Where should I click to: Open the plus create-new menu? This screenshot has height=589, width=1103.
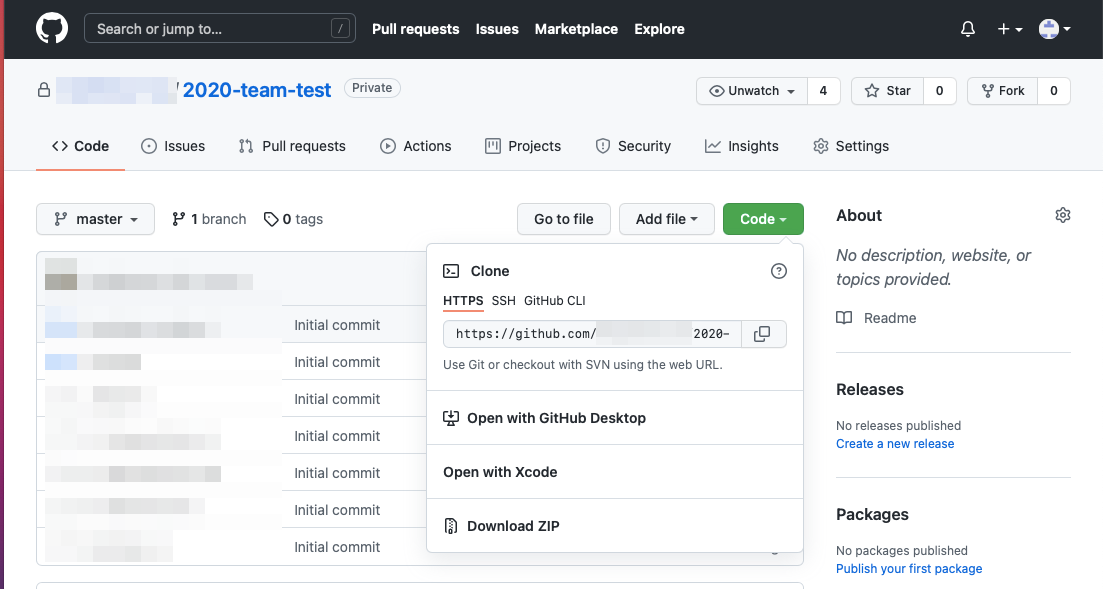1009,29
